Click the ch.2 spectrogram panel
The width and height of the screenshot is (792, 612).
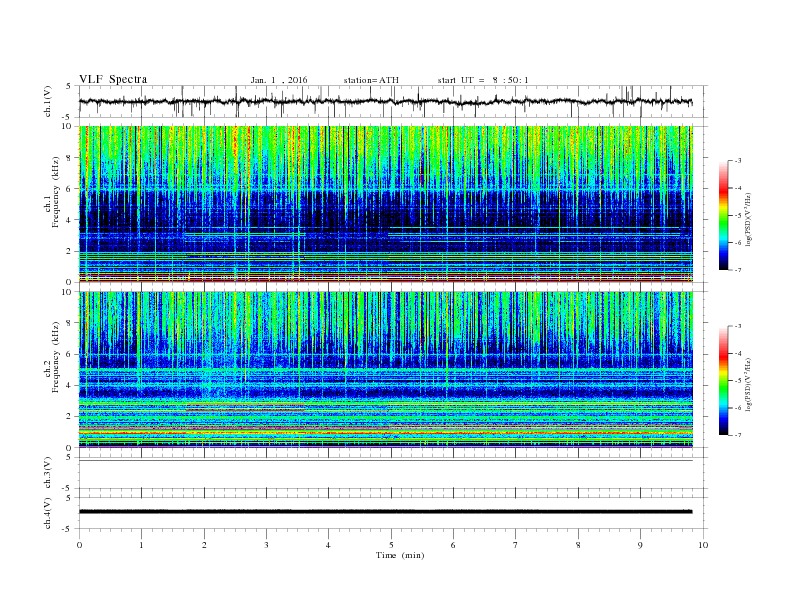(x=386, y=370)
